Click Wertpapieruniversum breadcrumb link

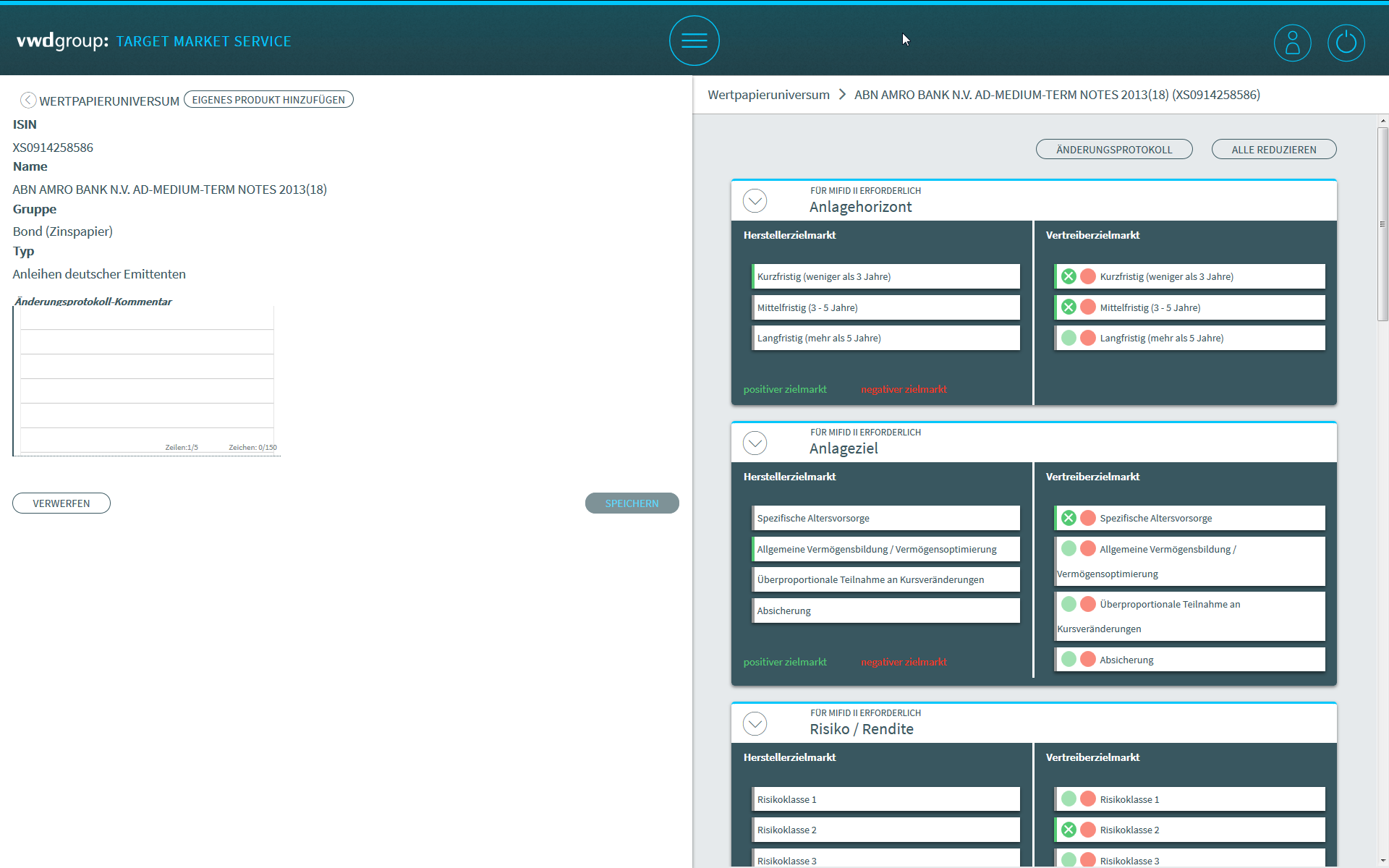coord(768,95)
